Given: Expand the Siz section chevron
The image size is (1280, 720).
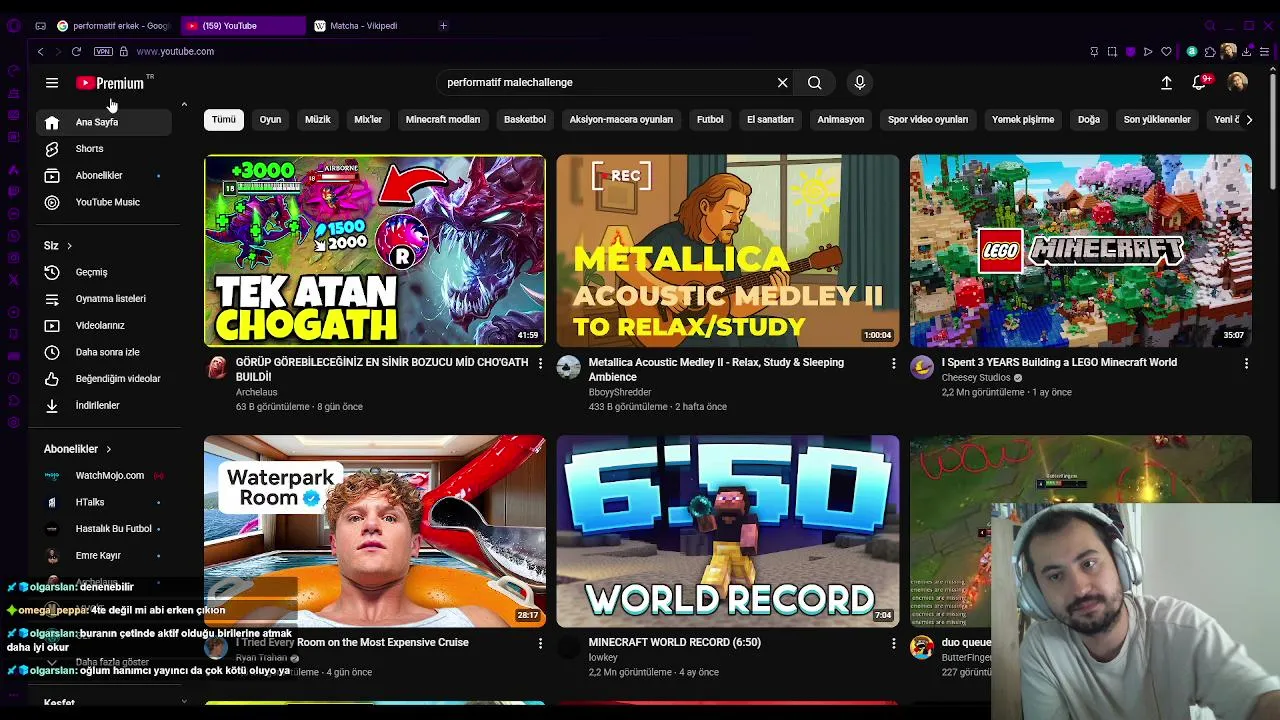Looking at the screenshot, I should click(69, 246).
